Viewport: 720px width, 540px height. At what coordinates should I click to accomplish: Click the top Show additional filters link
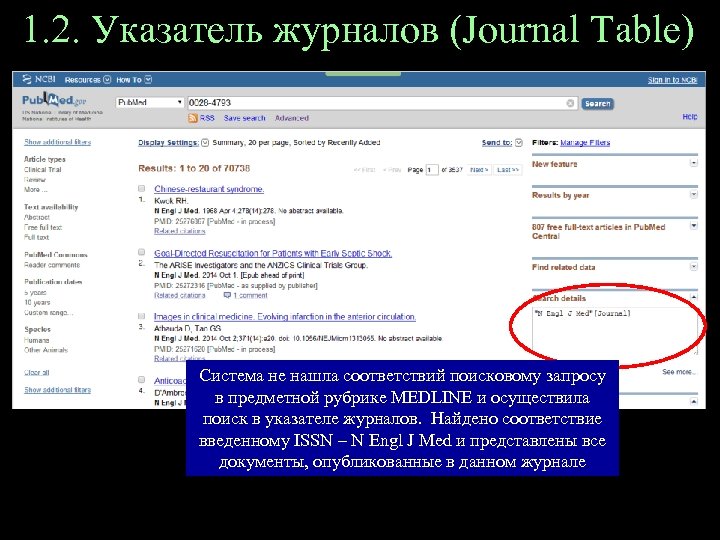point(57,142)
